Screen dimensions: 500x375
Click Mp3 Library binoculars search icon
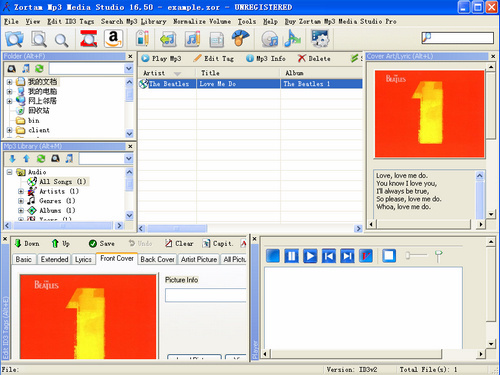point(55,159)
